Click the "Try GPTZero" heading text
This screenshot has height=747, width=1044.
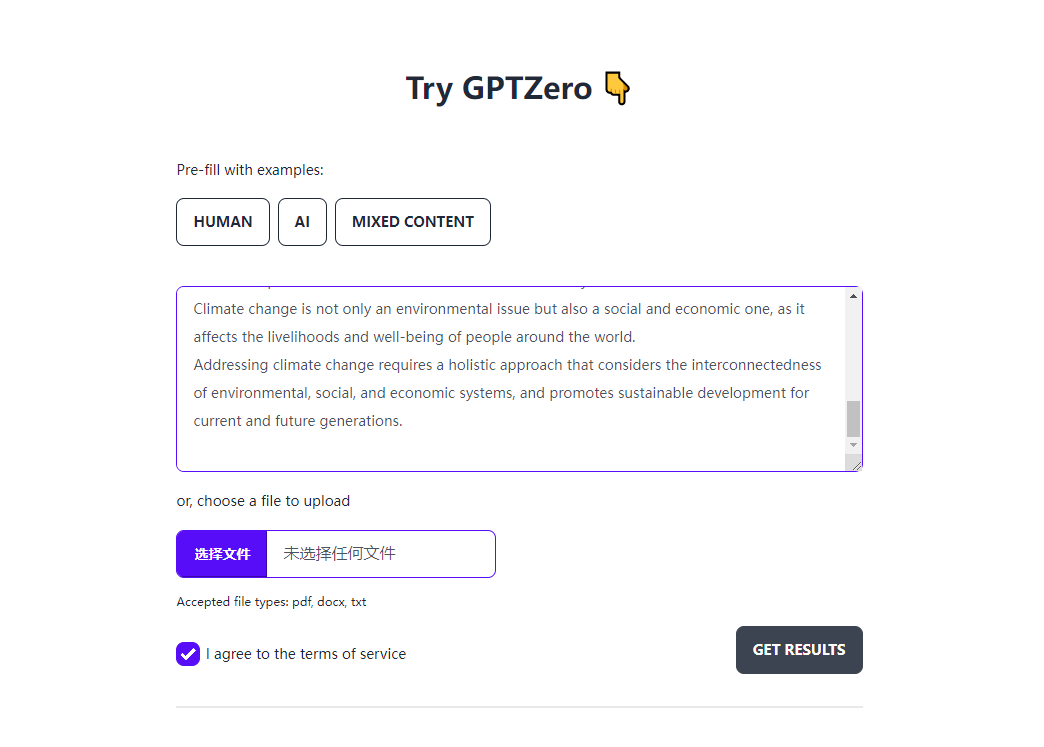[498, 89]
